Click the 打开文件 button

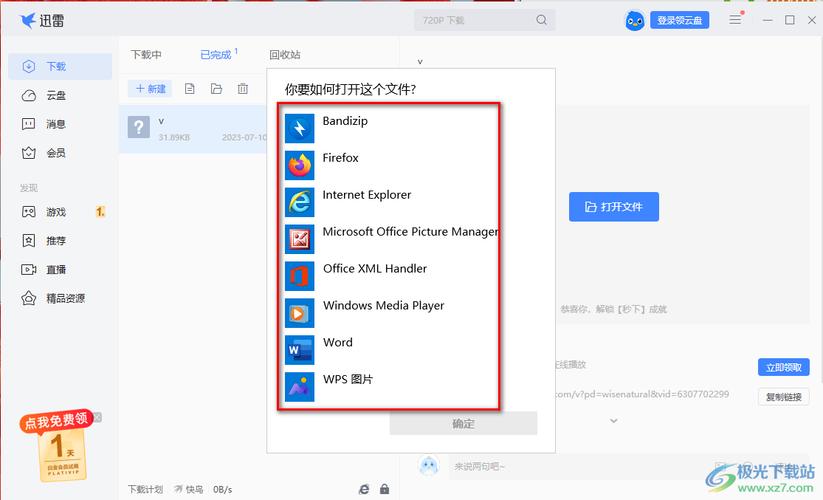pos(614,207)
